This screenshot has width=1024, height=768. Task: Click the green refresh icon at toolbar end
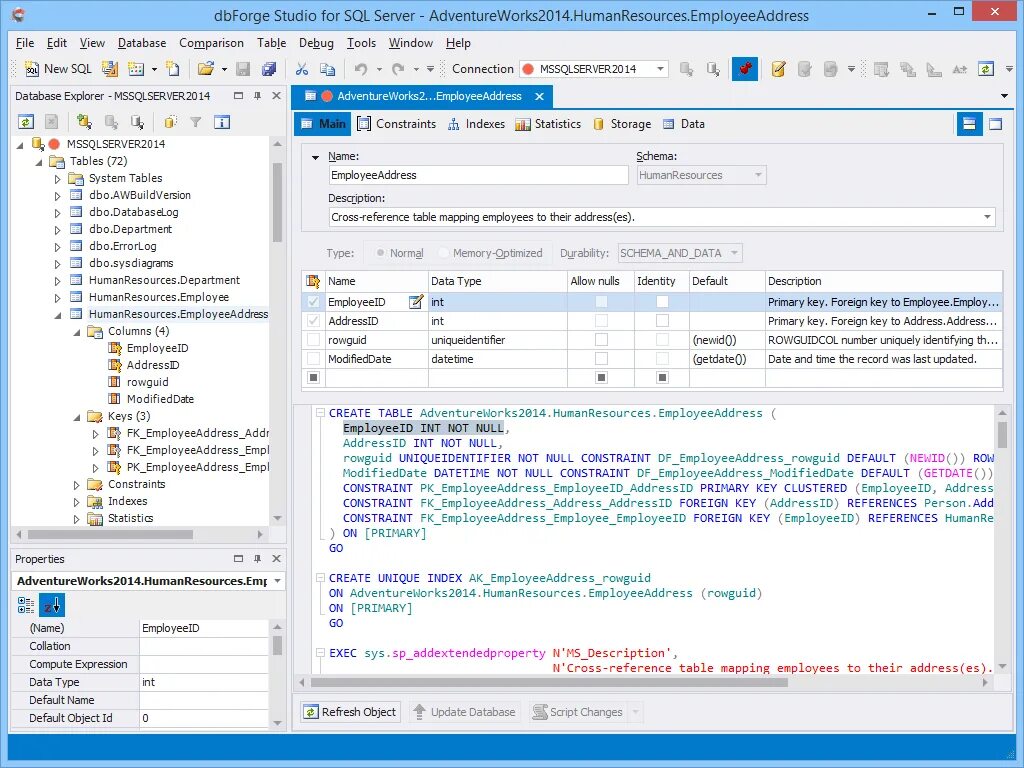click(985, 69)
